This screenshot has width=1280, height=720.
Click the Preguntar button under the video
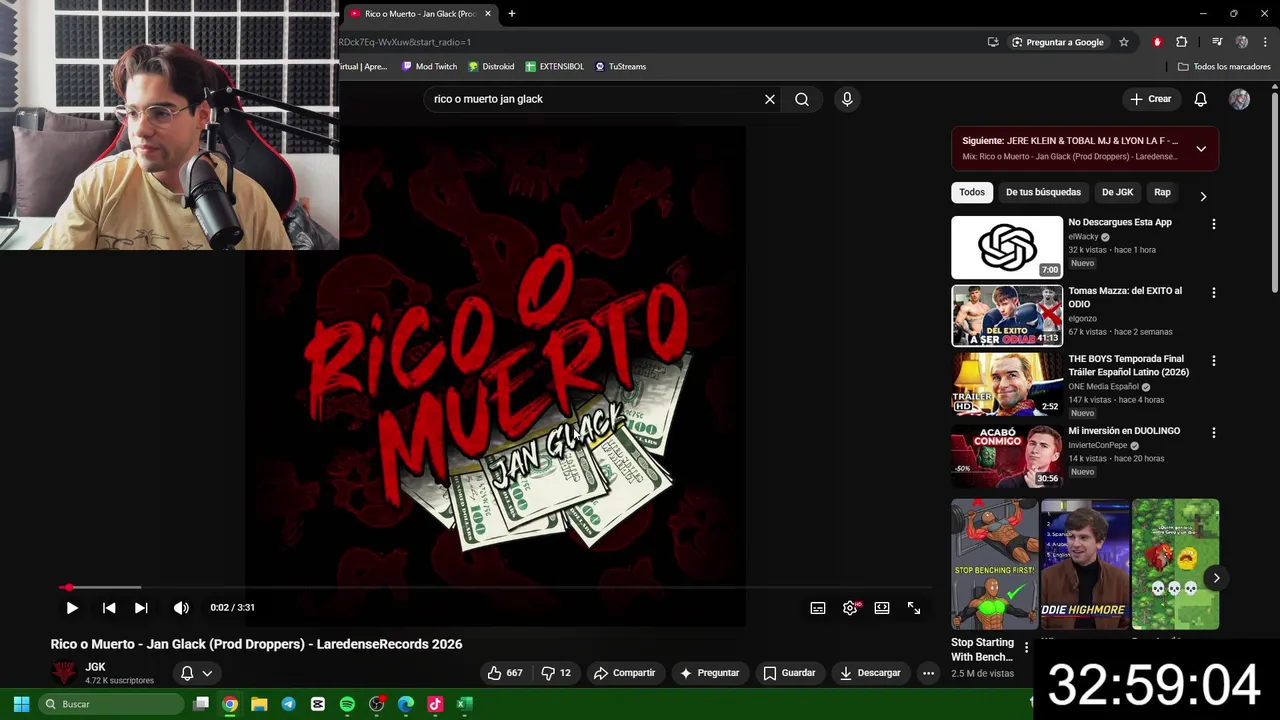(x=709, y=673)
